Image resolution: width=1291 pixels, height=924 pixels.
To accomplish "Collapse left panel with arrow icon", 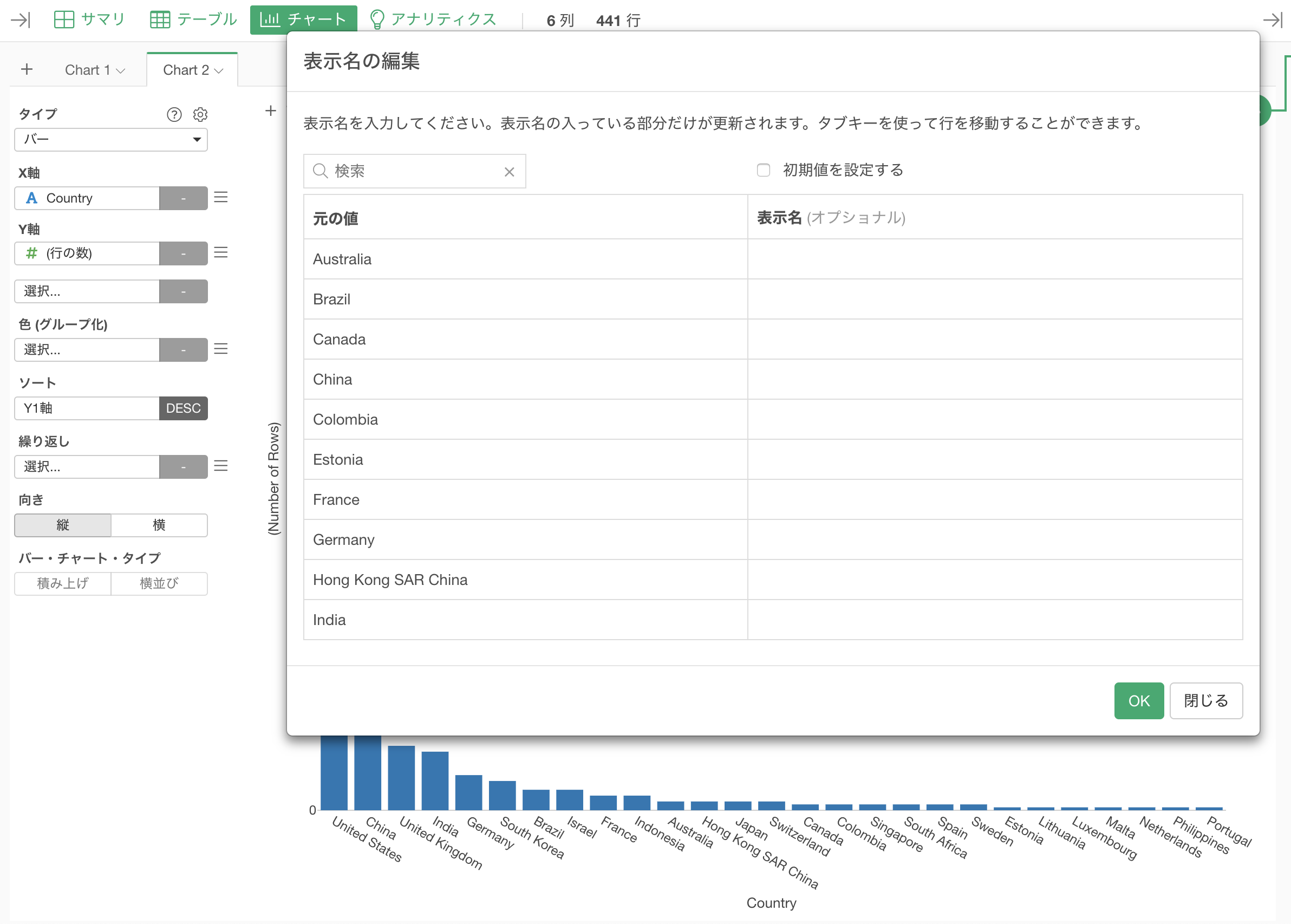I will pos(21,20).
